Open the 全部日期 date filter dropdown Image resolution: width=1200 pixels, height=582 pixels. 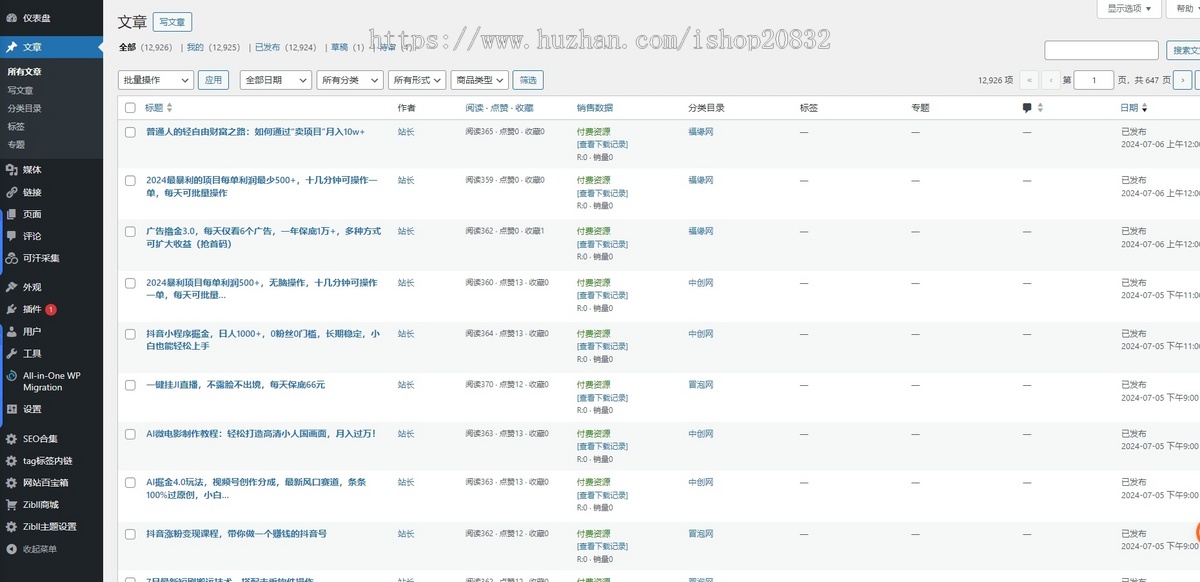click(276, 80)
